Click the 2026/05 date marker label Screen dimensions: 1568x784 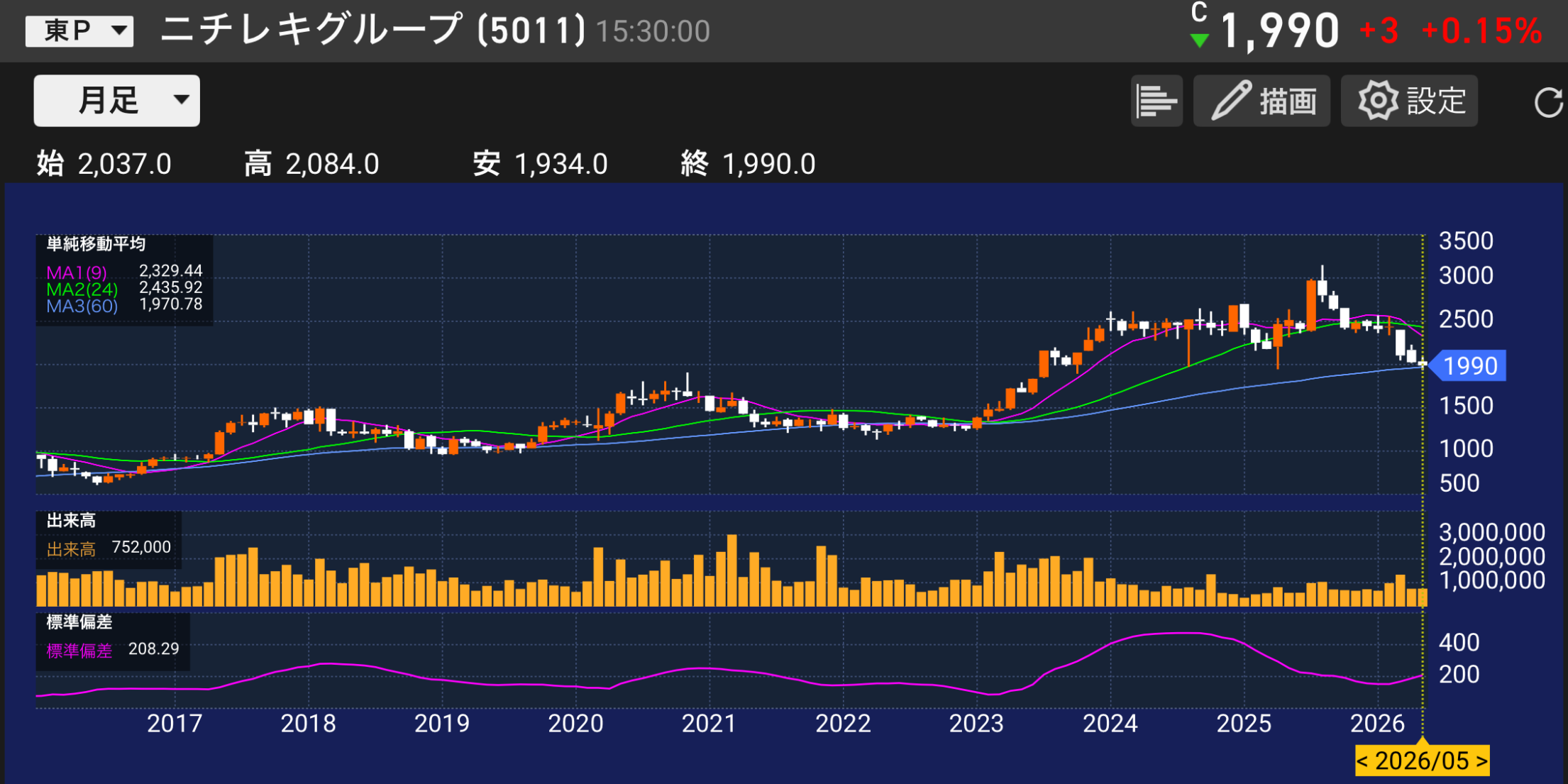point(1422,761)
